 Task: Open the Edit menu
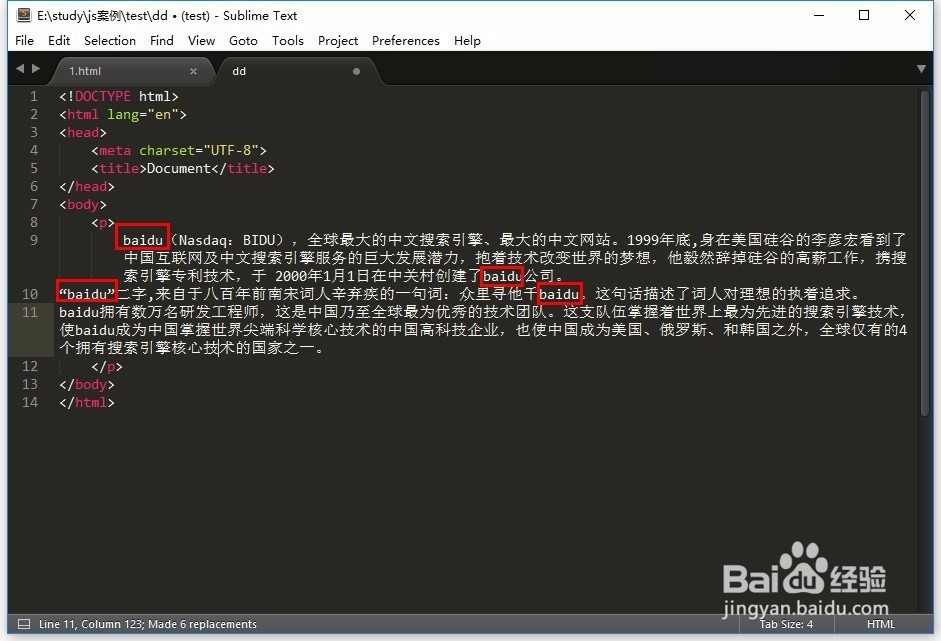coord(59,40)
